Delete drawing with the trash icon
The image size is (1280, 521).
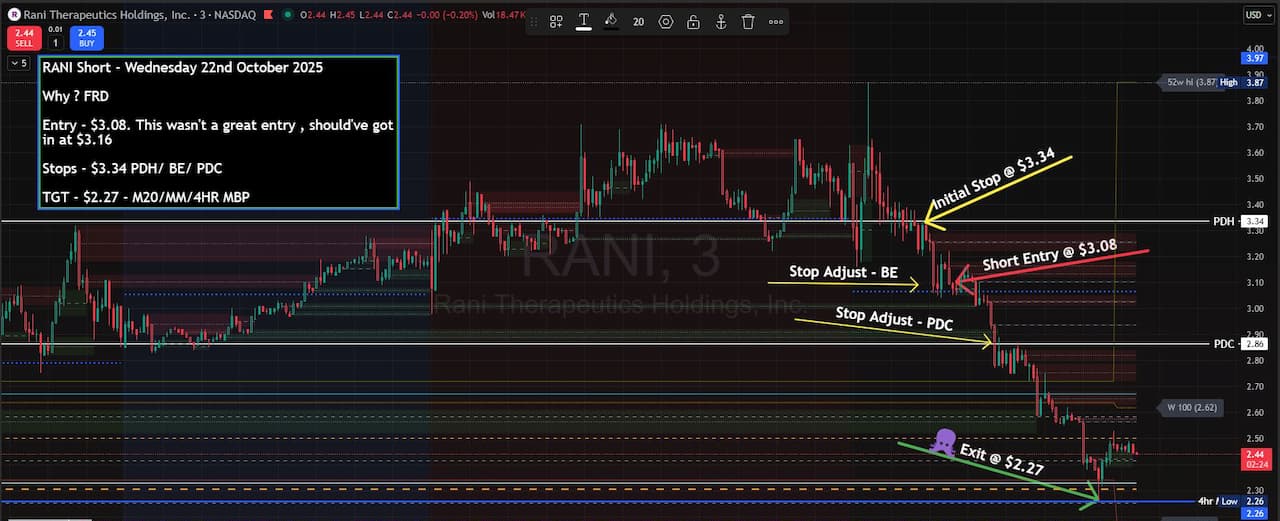click(x=748, y=21)
